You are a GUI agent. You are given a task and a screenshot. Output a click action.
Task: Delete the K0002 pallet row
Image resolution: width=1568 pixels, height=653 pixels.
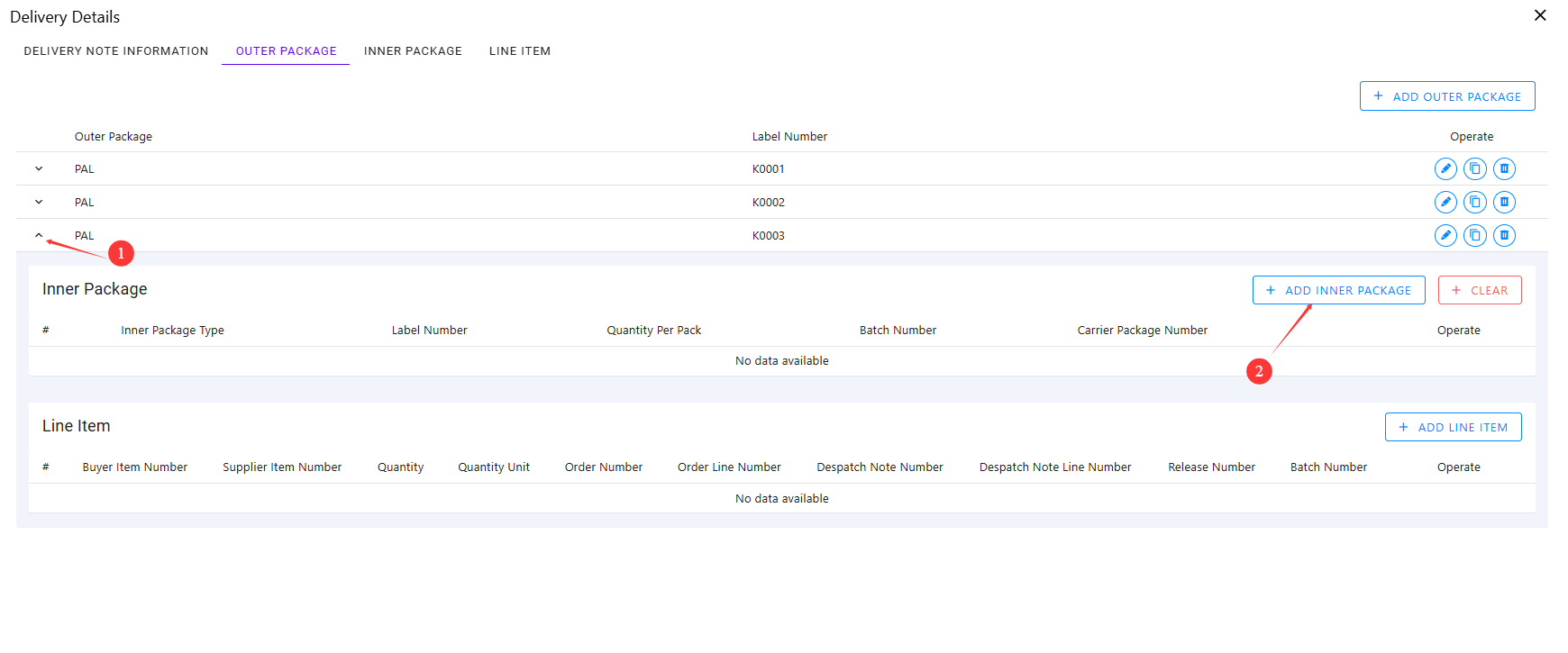click(1504, 202)
